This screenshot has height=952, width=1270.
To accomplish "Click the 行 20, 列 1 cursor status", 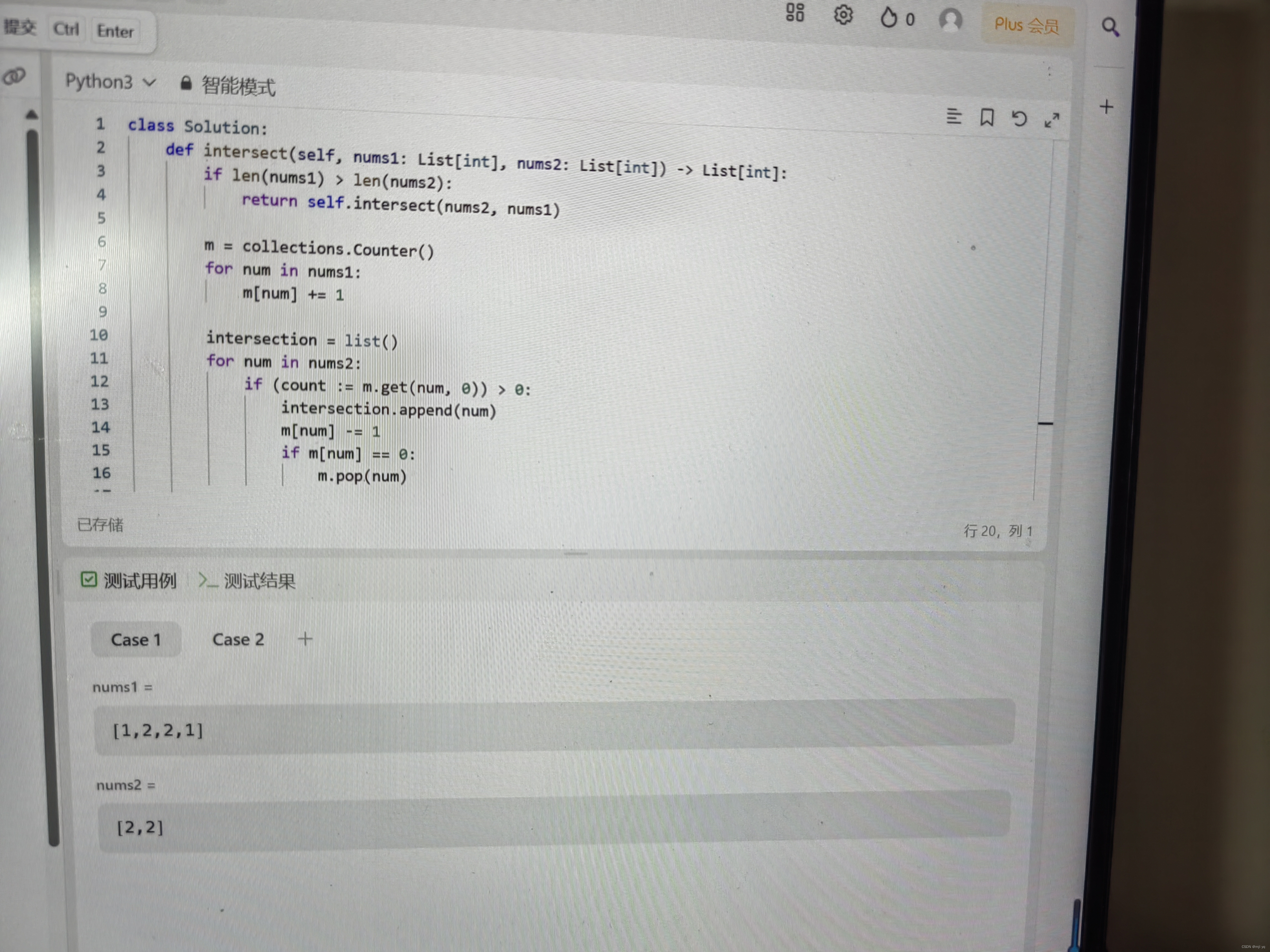I will (x=998, y=531).
